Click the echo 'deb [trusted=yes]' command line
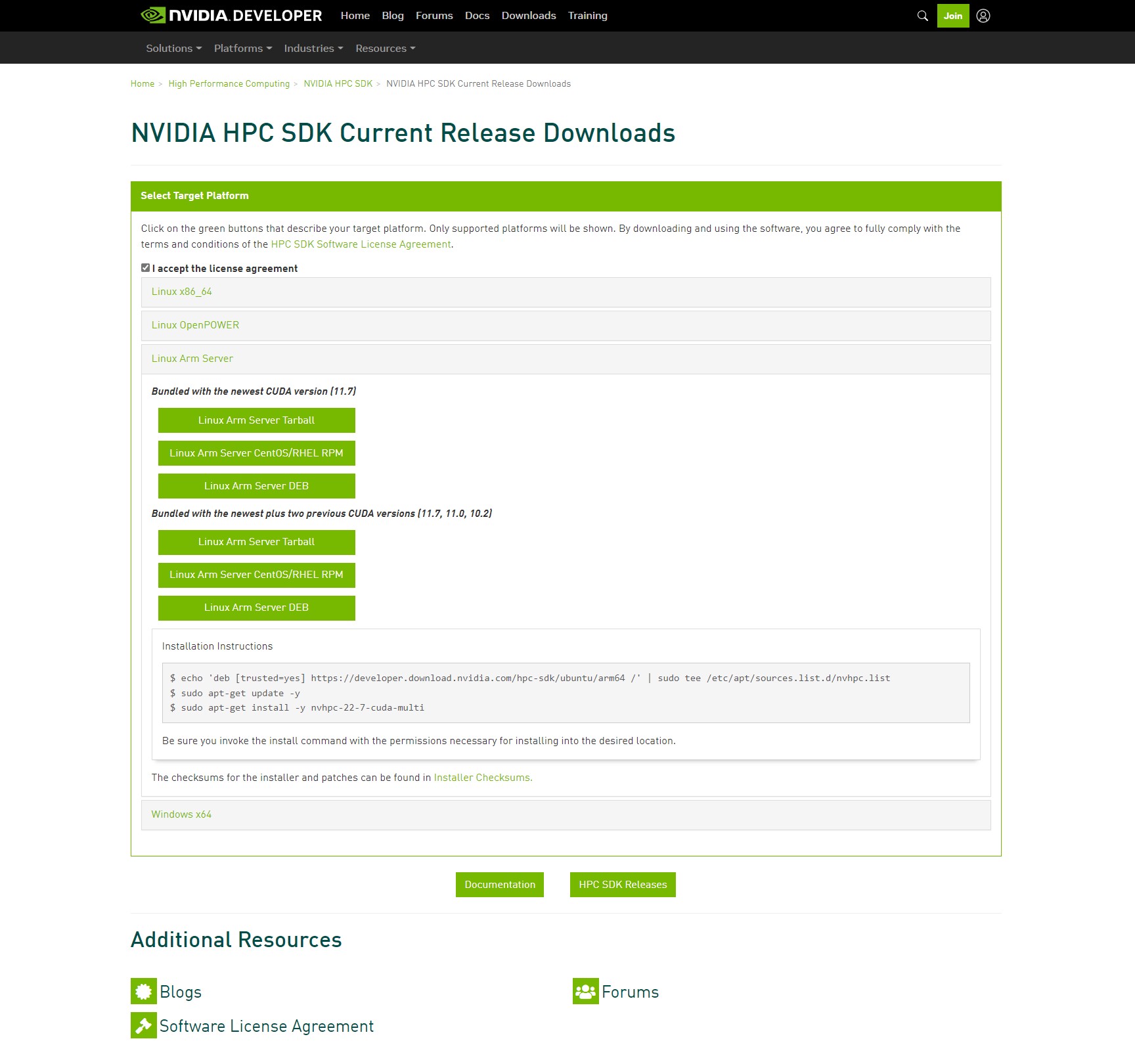 [530, 678]
